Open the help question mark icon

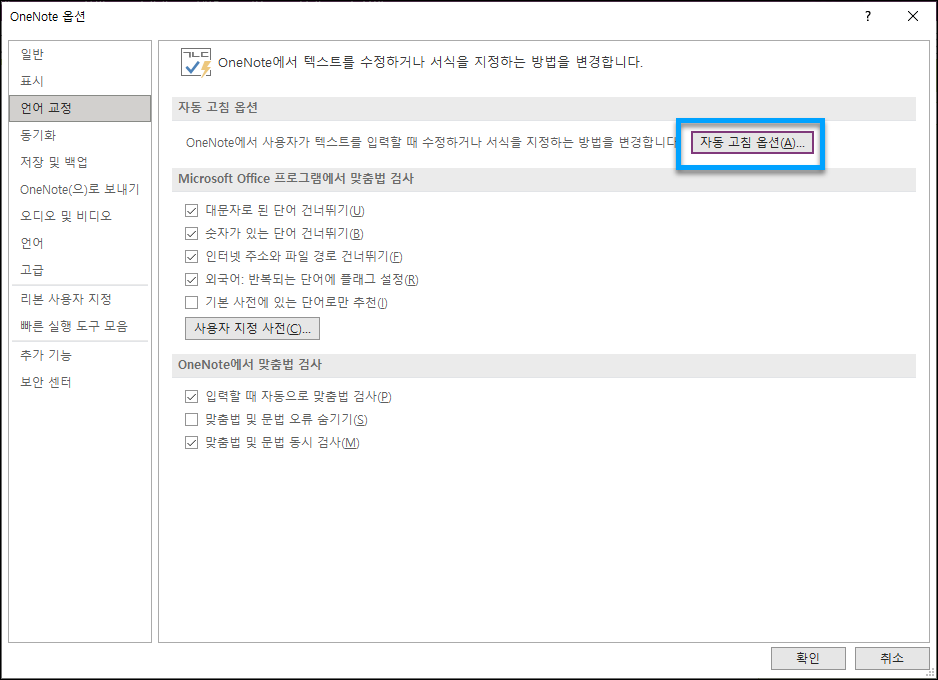point(866,17)
